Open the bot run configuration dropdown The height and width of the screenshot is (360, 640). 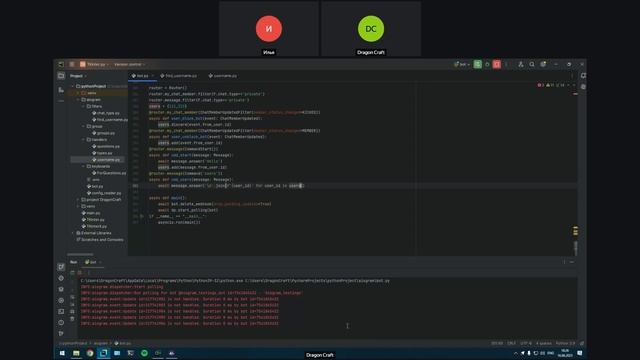click(462, 64)
